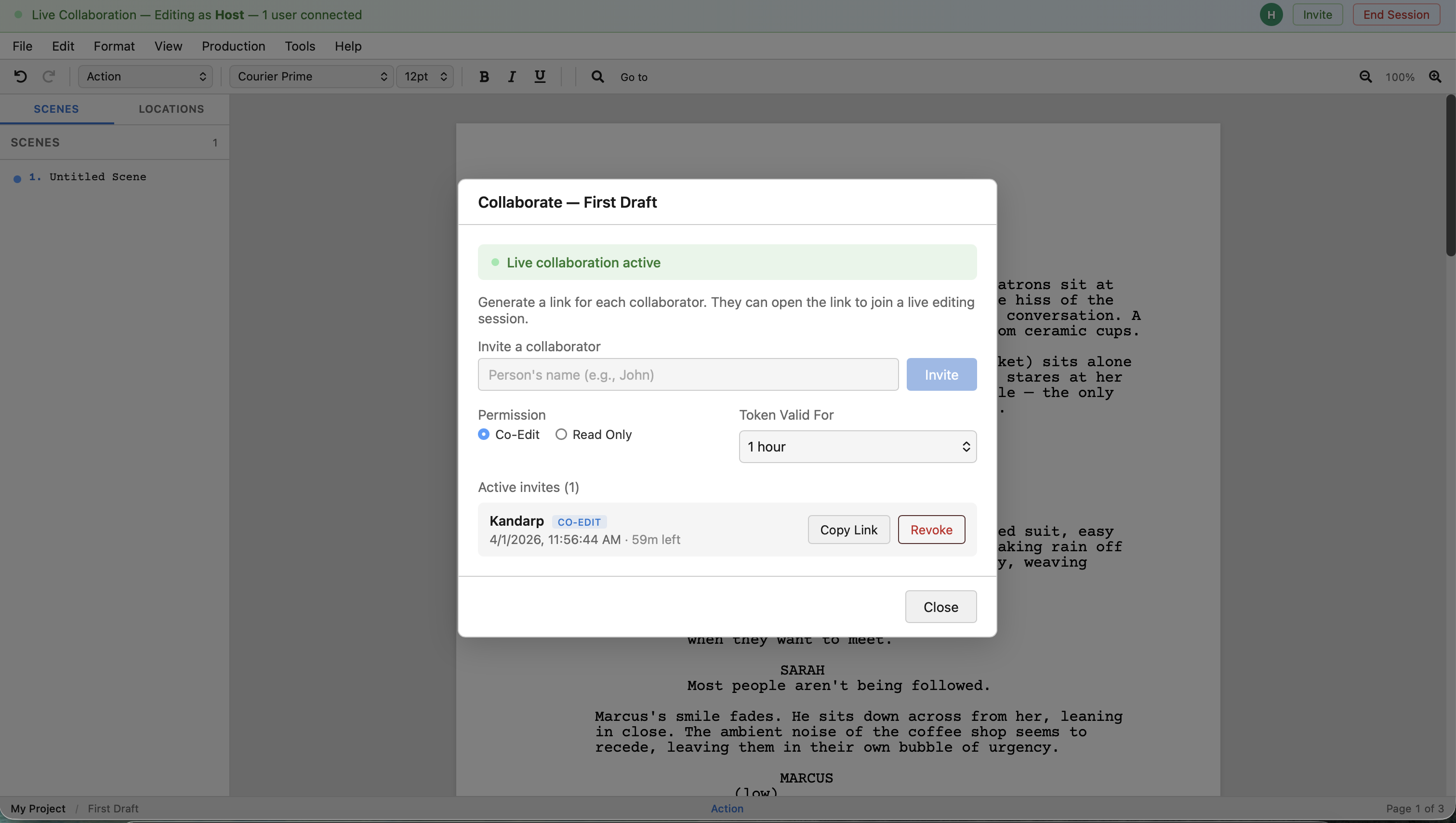The width and height of the screenshot is (1456, 823).
Task: Click the Person's name input field
Action: point(688,374)
